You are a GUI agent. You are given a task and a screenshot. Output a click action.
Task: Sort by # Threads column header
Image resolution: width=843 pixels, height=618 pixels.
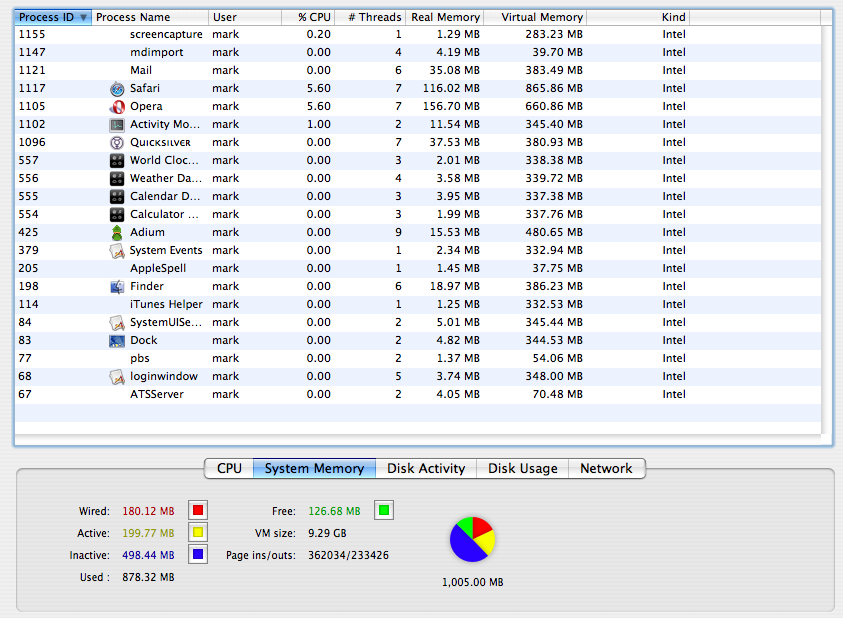(x=370, y=17)
